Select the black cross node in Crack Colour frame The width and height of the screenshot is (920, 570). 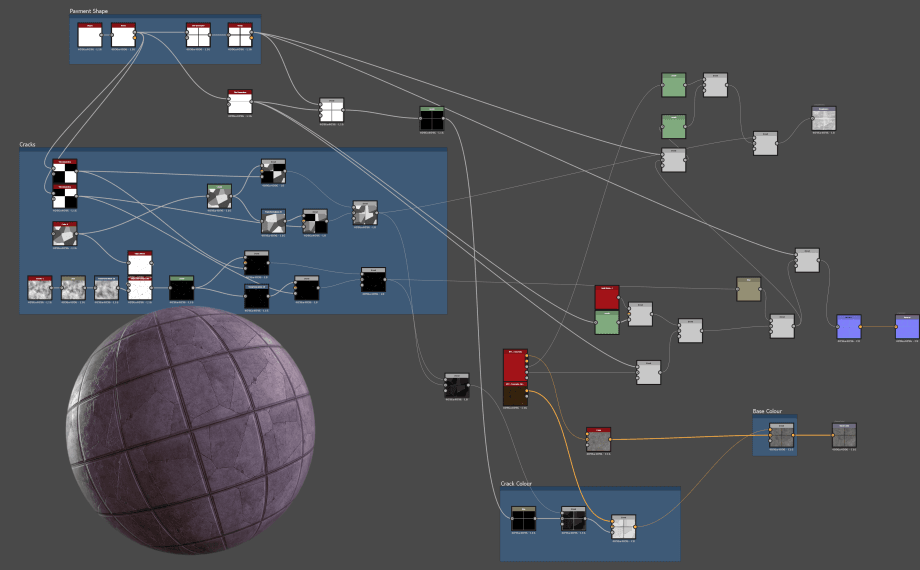pos(523,518)
